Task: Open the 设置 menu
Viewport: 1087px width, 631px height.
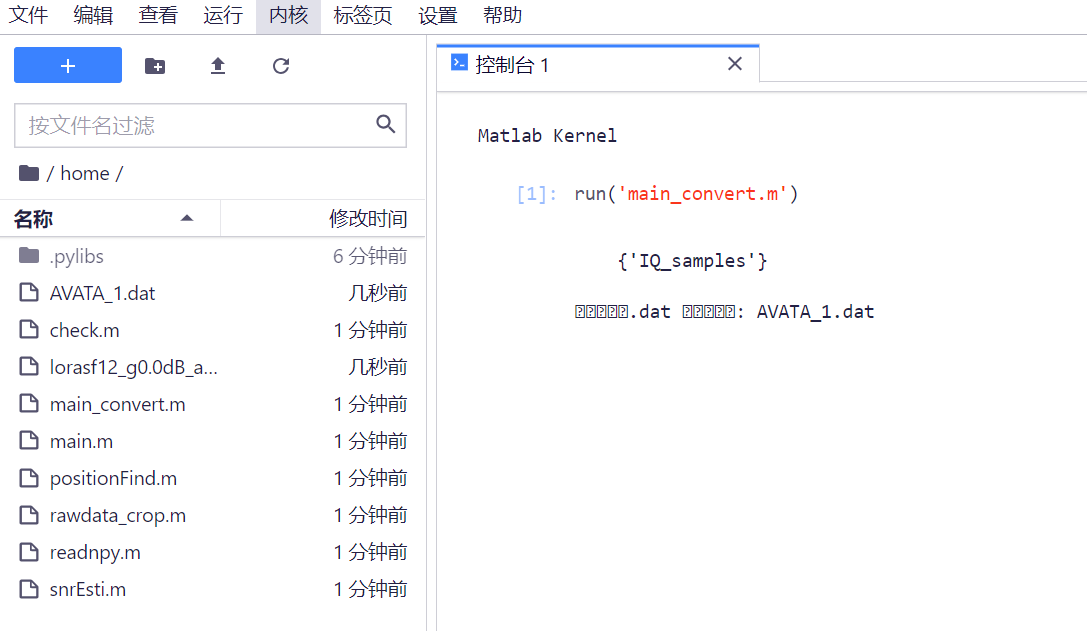Action: [438, 16]
